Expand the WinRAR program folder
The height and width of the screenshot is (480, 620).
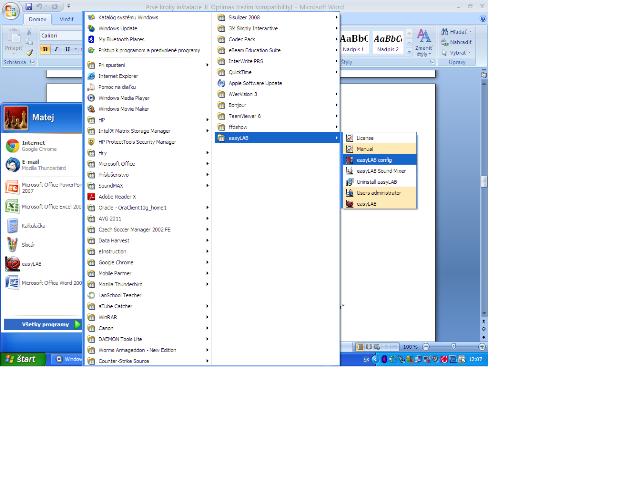pos(148,317)
